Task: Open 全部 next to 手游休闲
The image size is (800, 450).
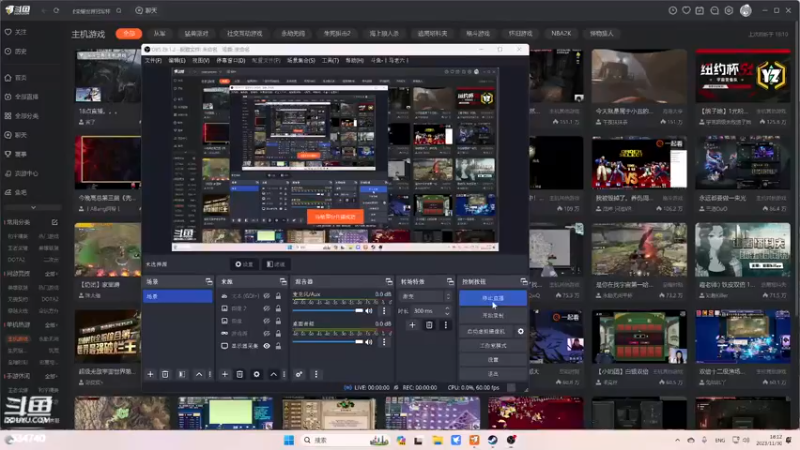Action: 51,376
